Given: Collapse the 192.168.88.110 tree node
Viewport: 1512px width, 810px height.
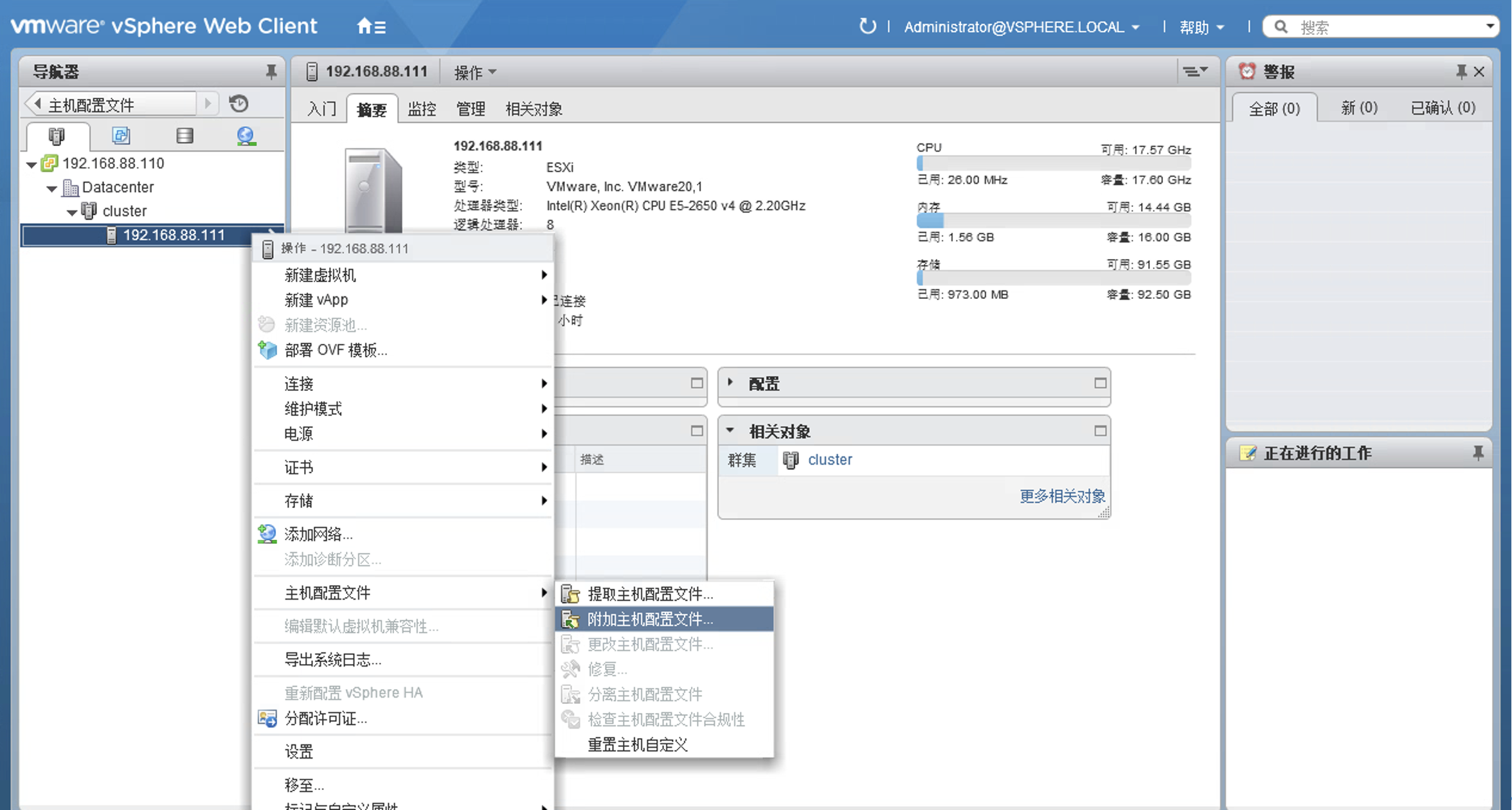Looking at the screenshot, I should pyautogui.click(x=32, y=165).
